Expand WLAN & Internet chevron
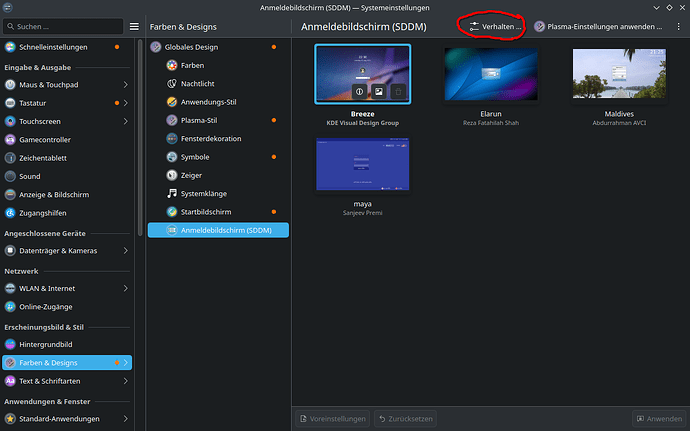The image size is (690, 431). [125, 288]
